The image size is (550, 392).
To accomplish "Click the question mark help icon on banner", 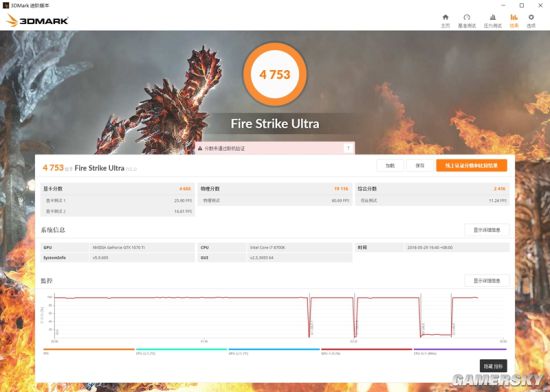I will [348, 148].
